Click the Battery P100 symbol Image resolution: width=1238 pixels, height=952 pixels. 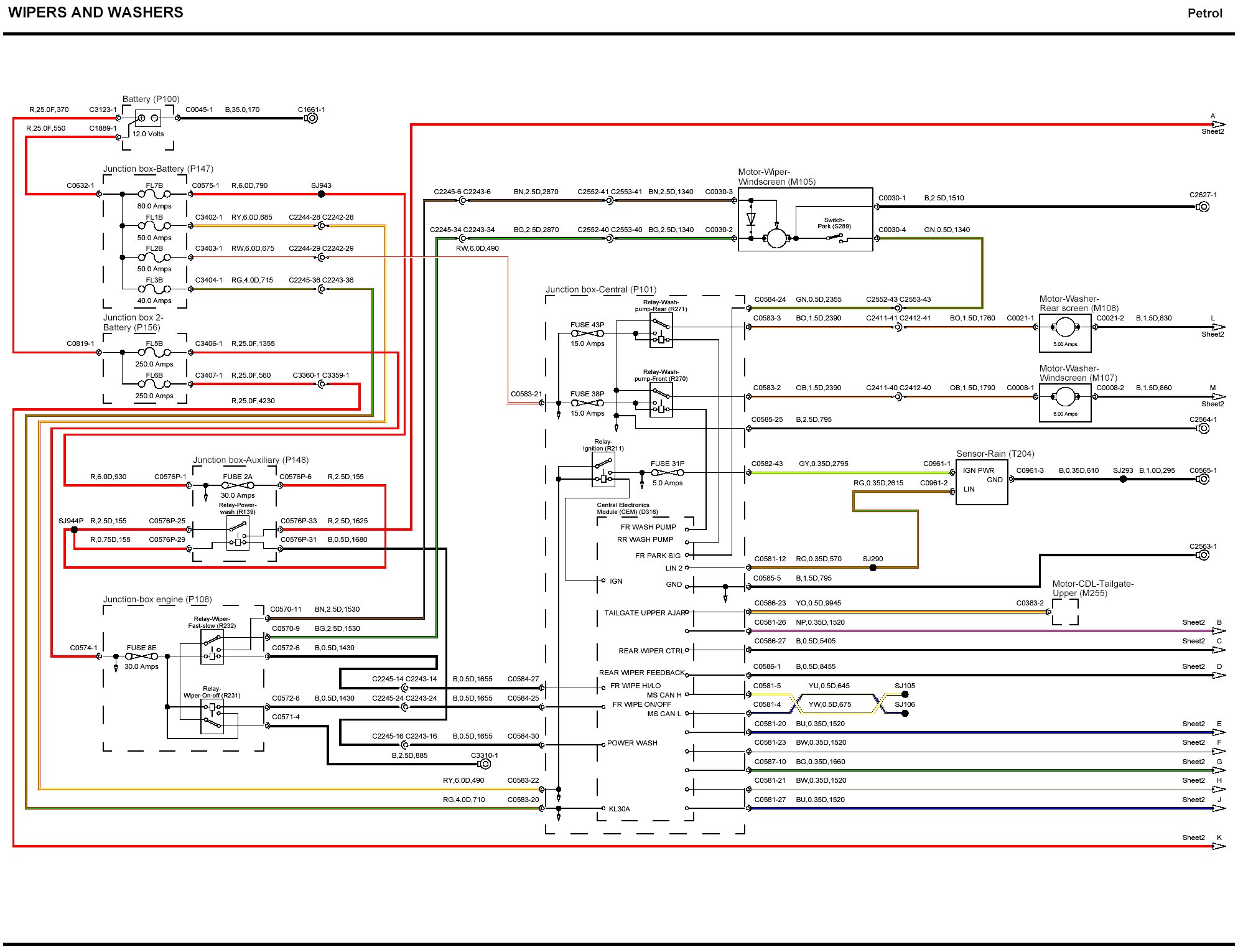tap(147, 118)
